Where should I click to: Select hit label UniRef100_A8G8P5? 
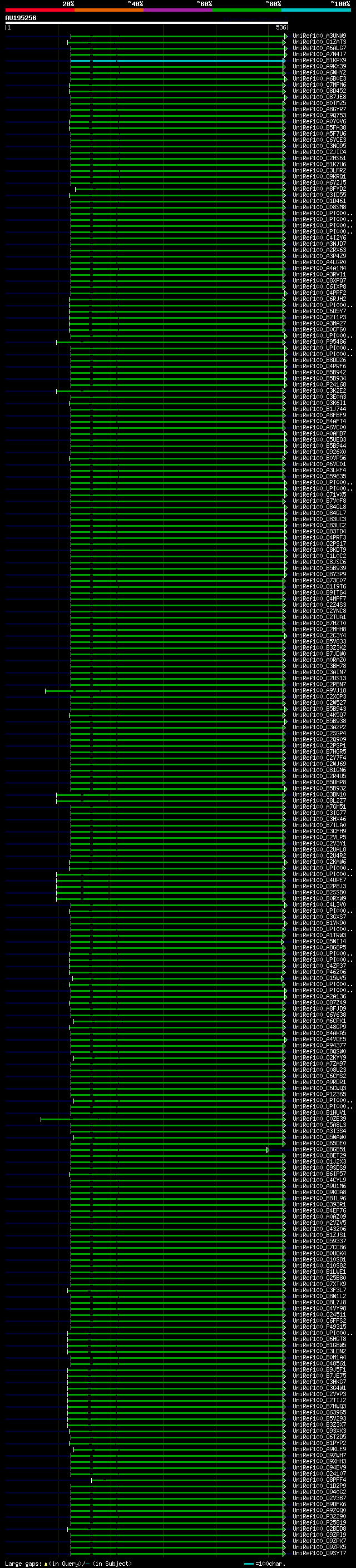tap(319, 948)
